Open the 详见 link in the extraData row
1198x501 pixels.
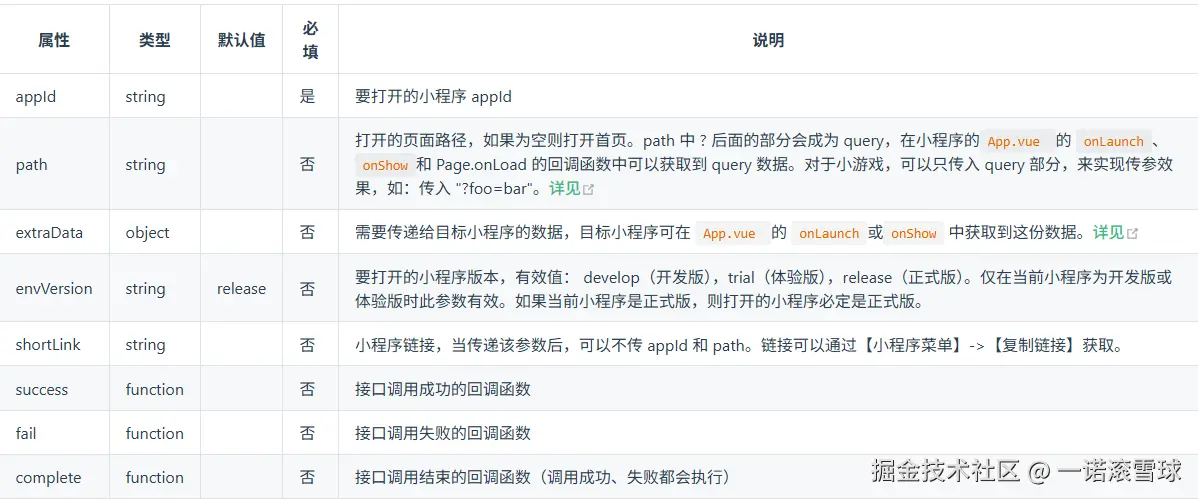(x=1109, y=233)
